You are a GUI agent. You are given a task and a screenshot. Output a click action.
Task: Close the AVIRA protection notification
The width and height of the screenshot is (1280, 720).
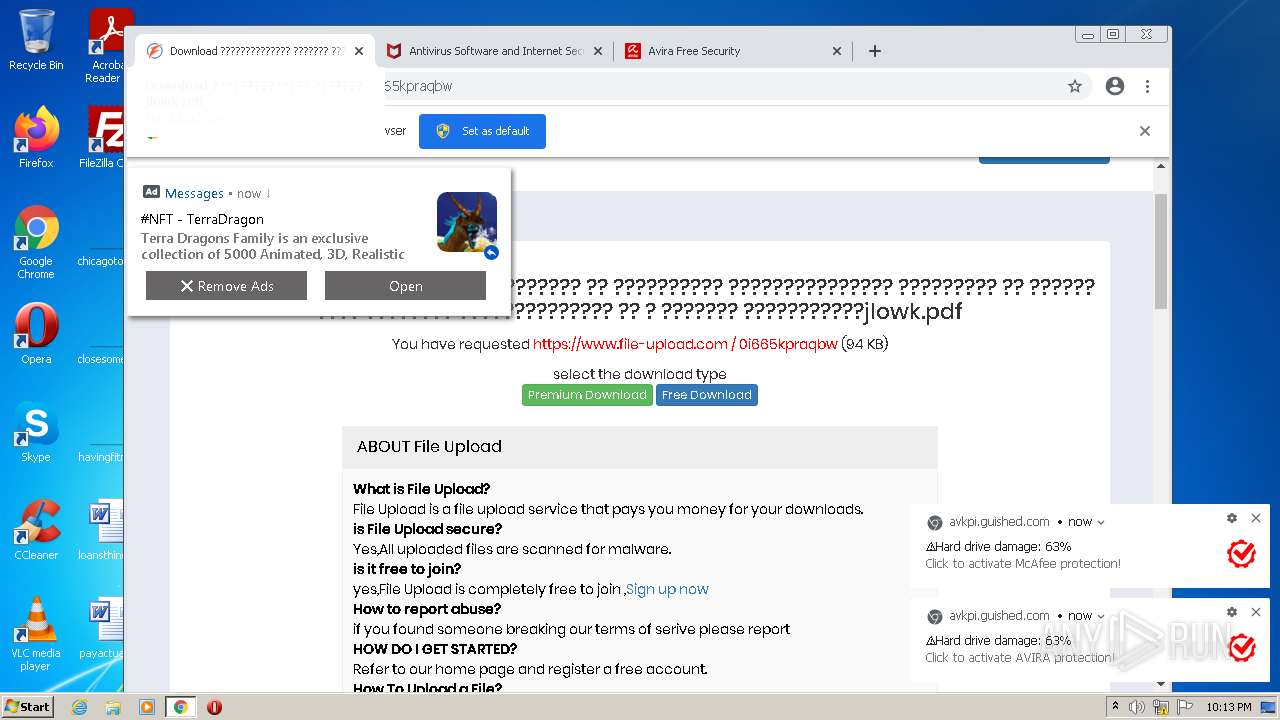pos(1256,612)
